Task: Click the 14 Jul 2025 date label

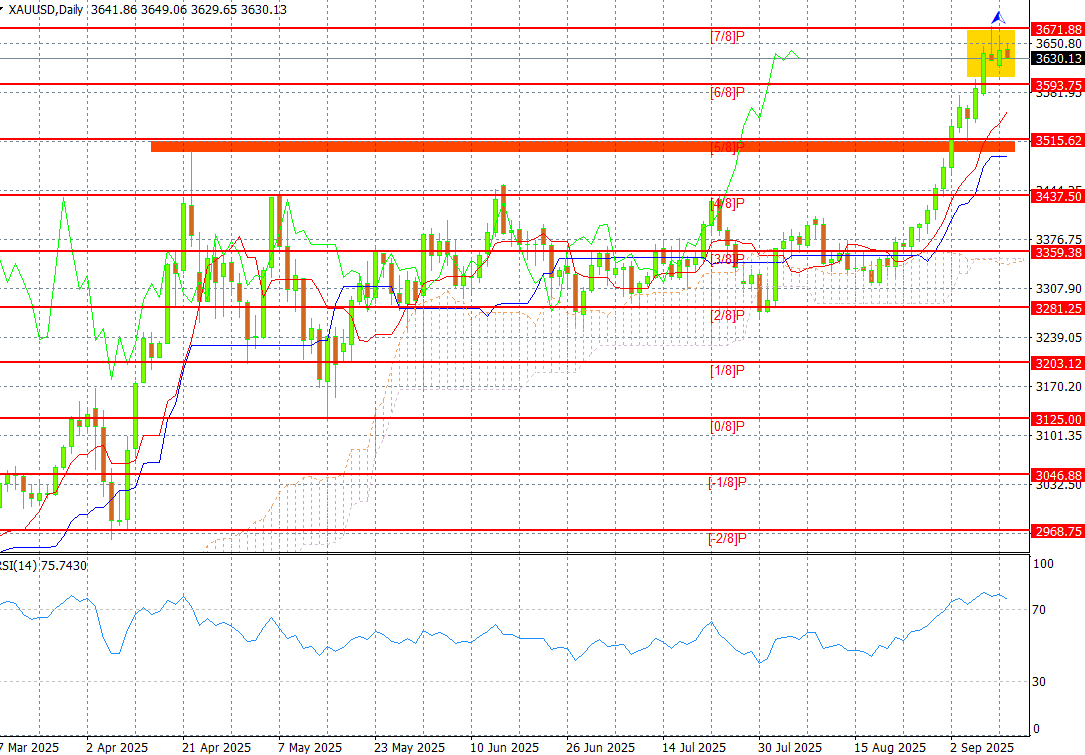Action: pos(694,747)
